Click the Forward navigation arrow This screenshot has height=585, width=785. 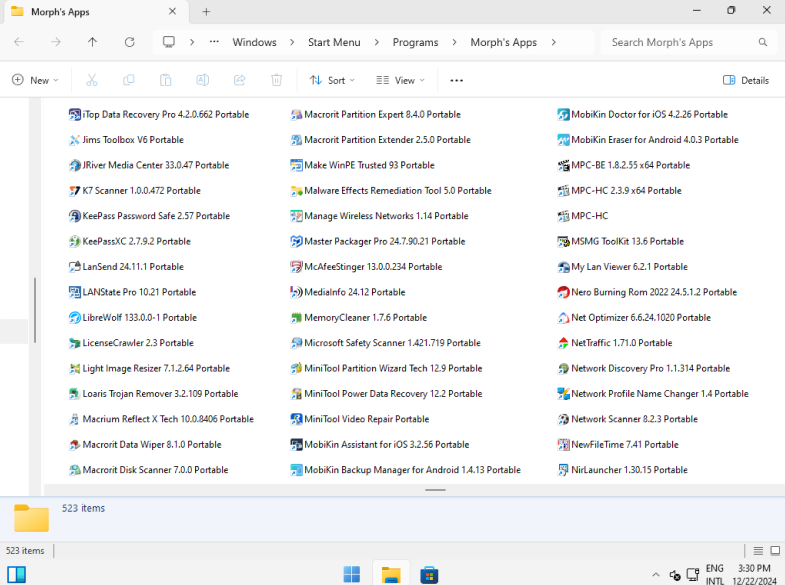[56, 42]
